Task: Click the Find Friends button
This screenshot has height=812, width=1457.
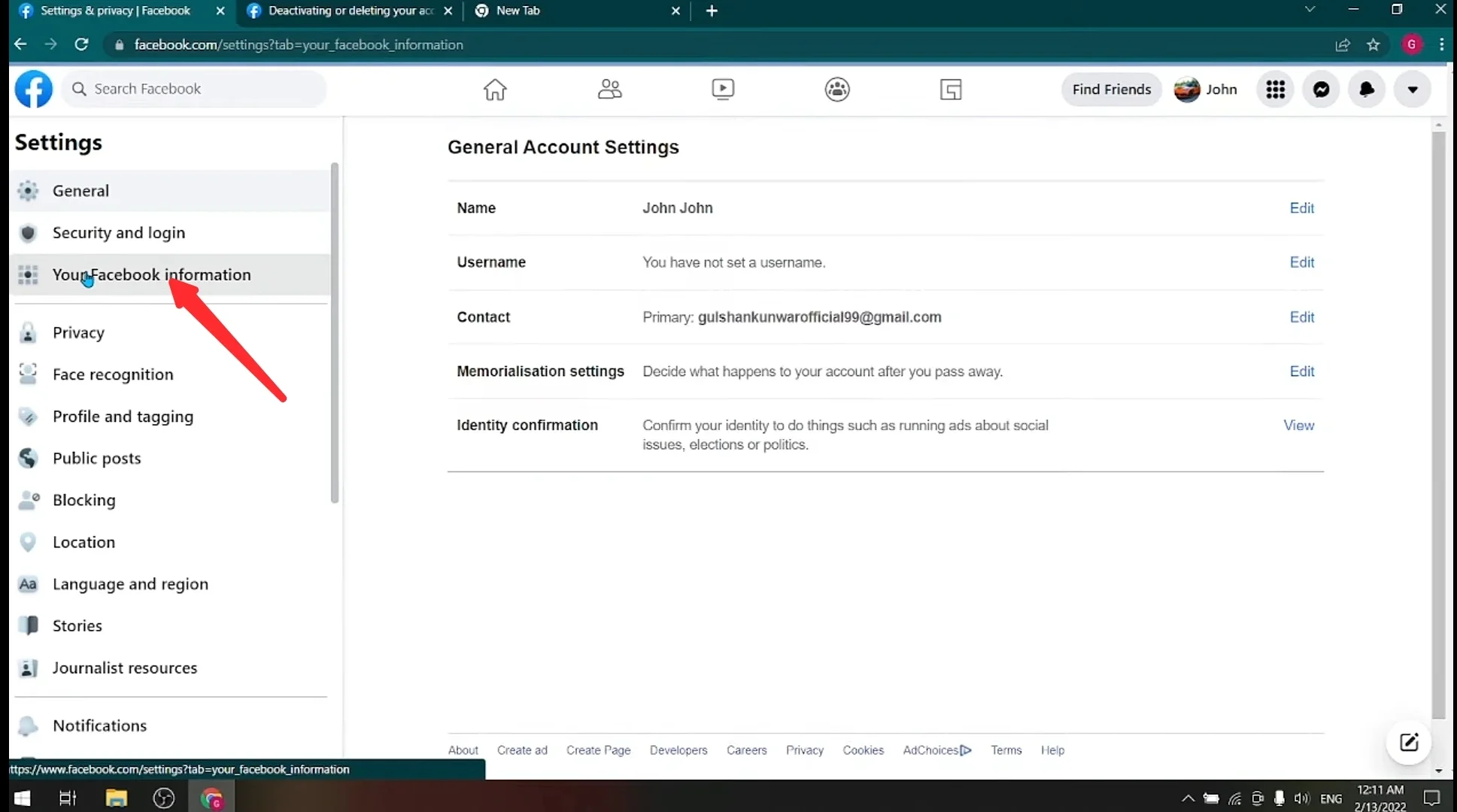Action: point(1112,89)
